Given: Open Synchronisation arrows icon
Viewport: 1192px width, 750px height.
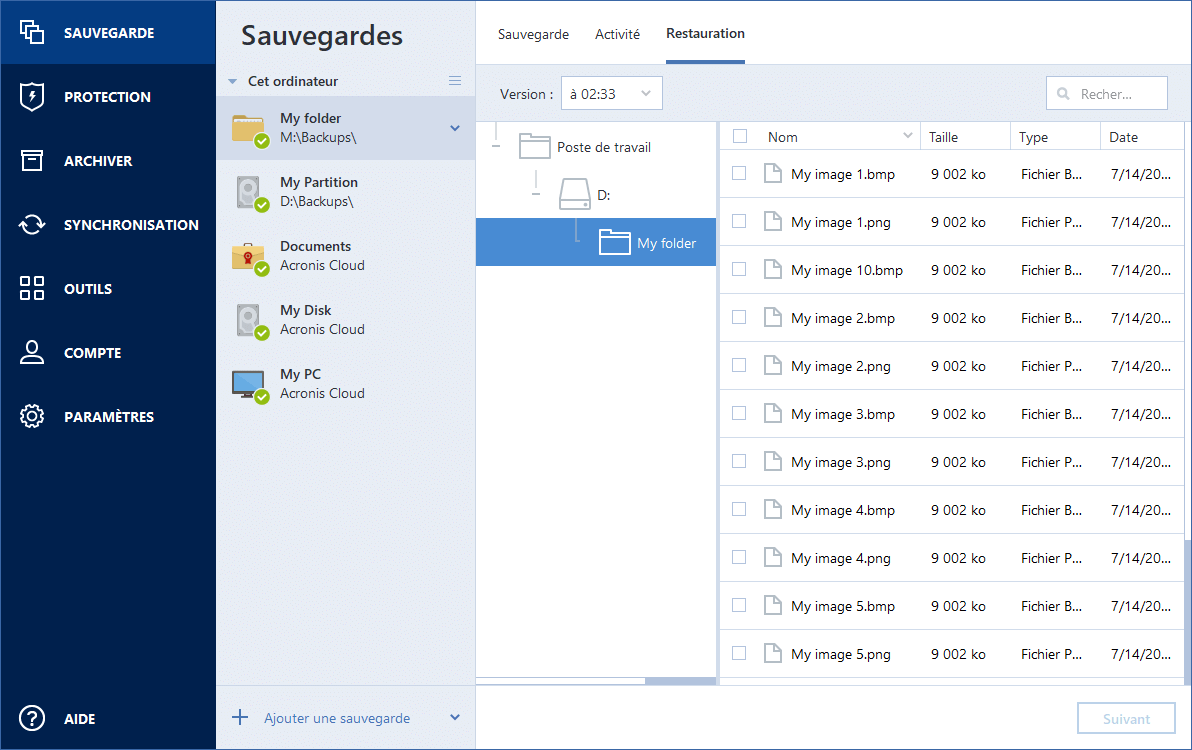Looking at the screenshot, I should (32, 225).
